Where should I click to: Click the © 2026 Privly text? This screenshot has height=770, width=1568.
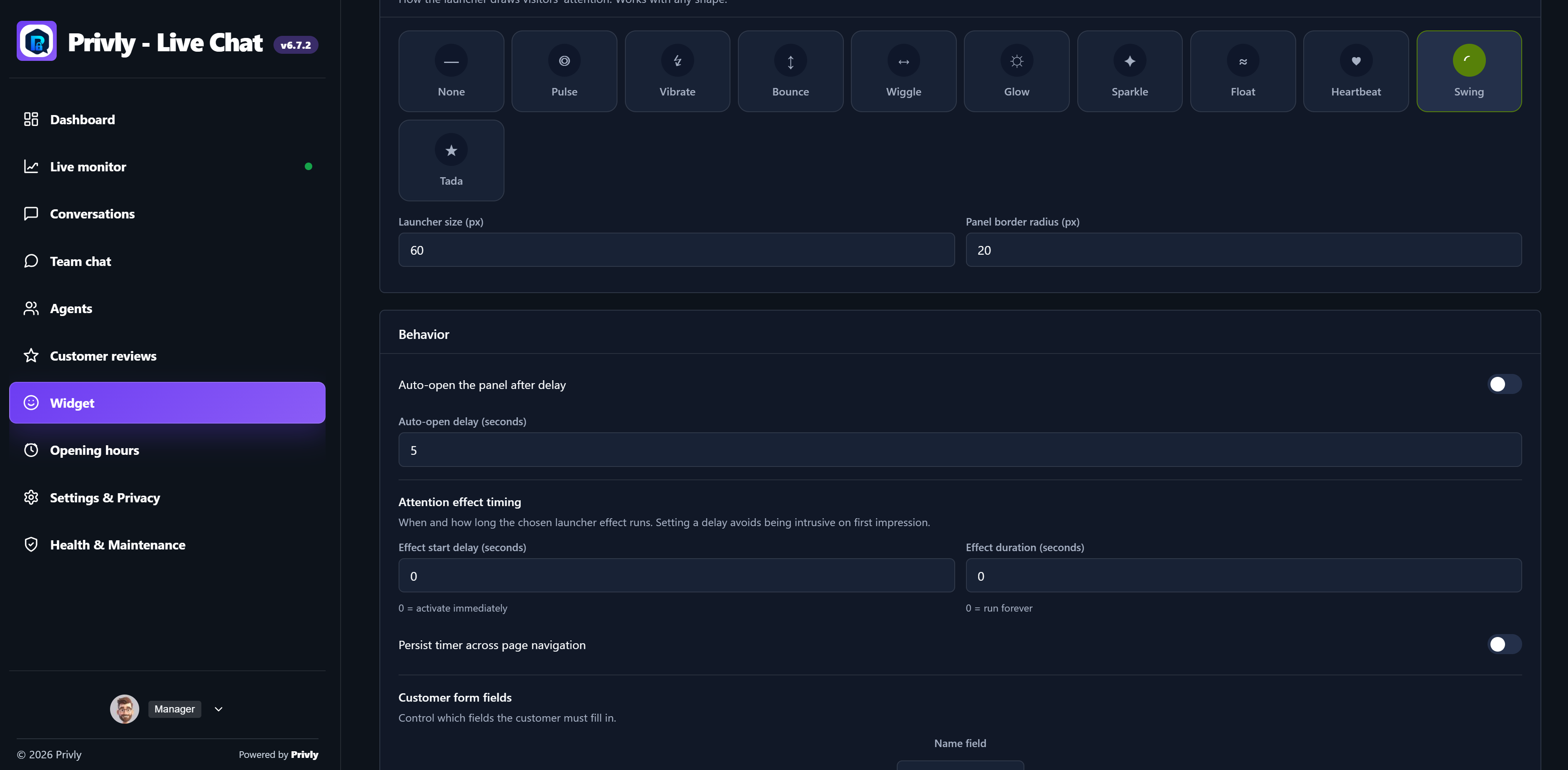(x=49, y=754)
